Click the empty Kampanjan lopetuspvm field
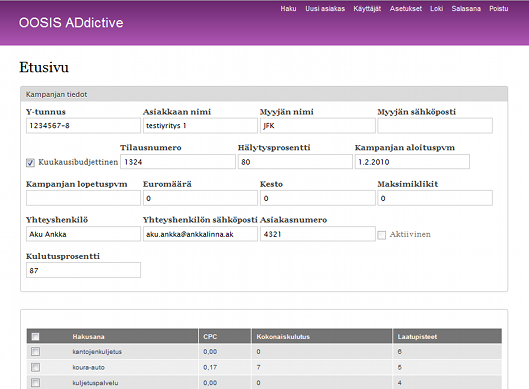This screenshot has height=389, width=529. [83, 198]
